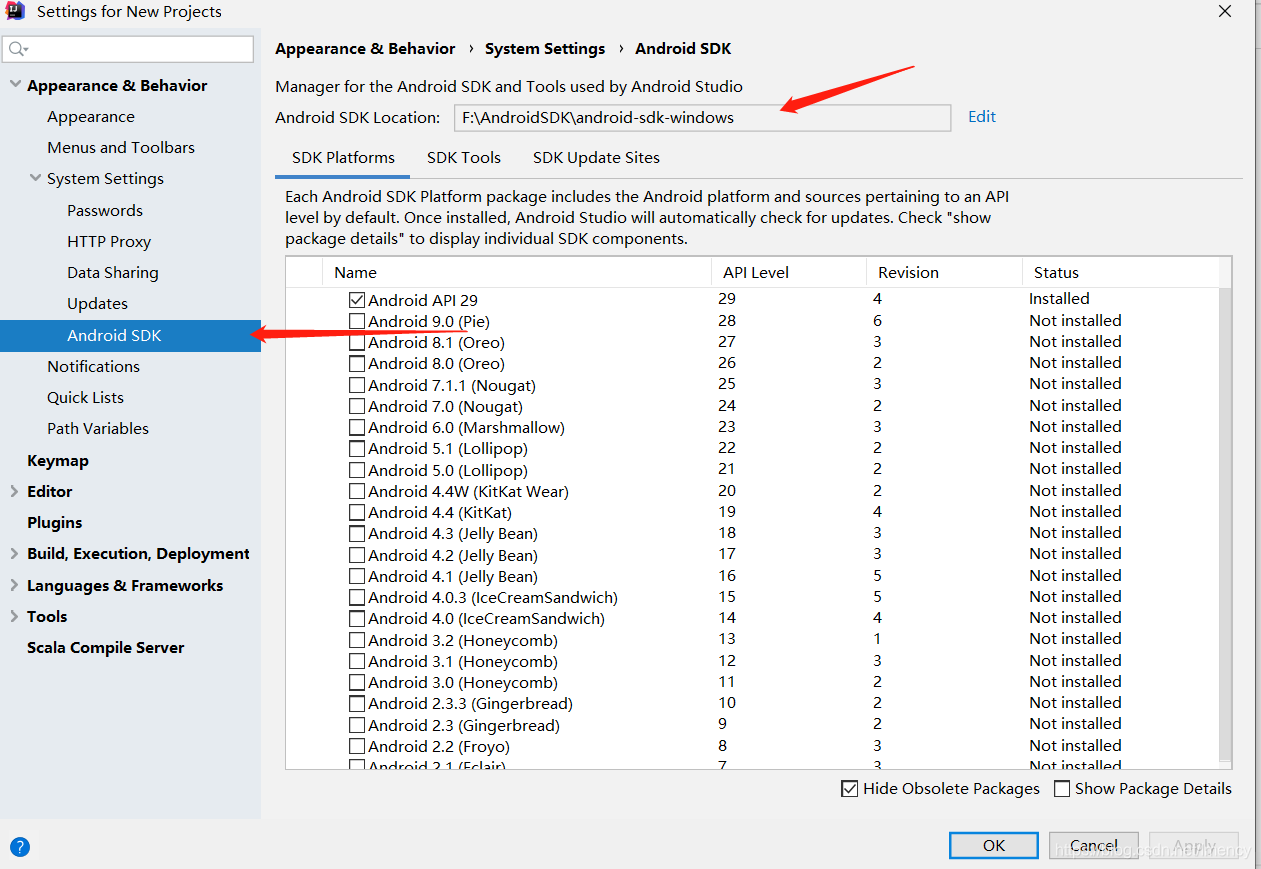Open the Keymap settings
Viewport: 1261px width, 869px height.
pos(57,460)
